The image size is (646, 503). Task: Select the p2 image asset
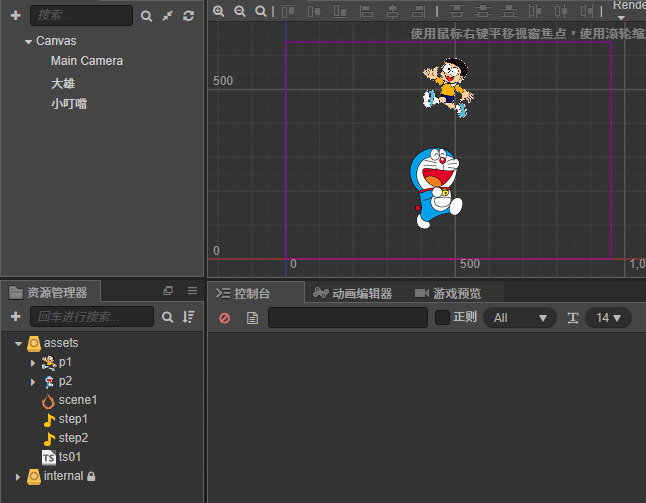[65, 381]
